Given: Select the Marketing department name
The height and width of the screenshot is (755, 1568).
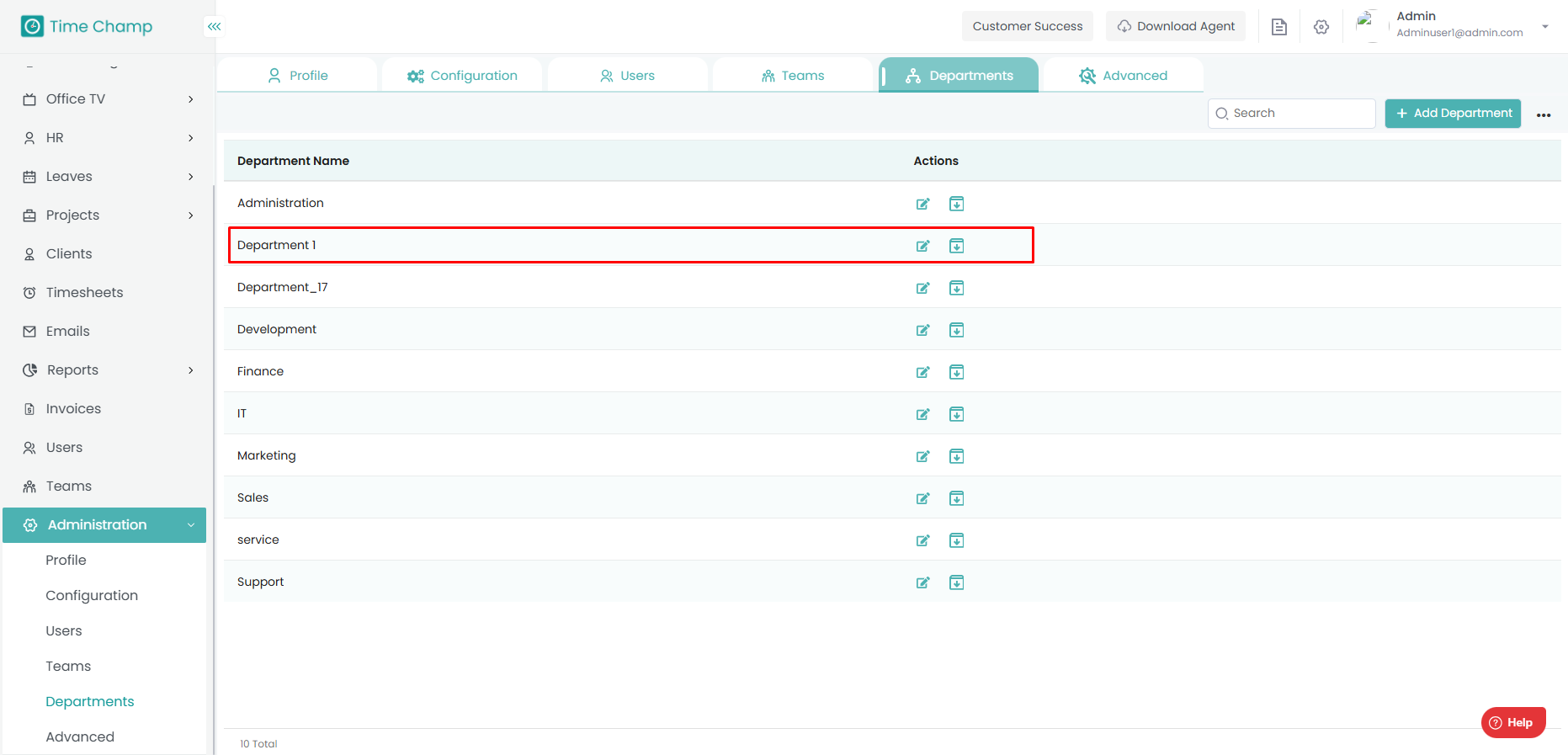Looking at the screenshot, I should click(266, 455).
